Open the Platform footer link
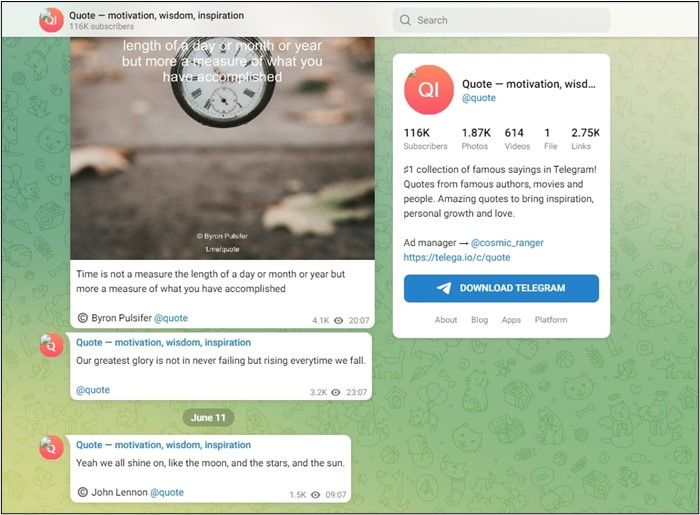 [551, 320]
